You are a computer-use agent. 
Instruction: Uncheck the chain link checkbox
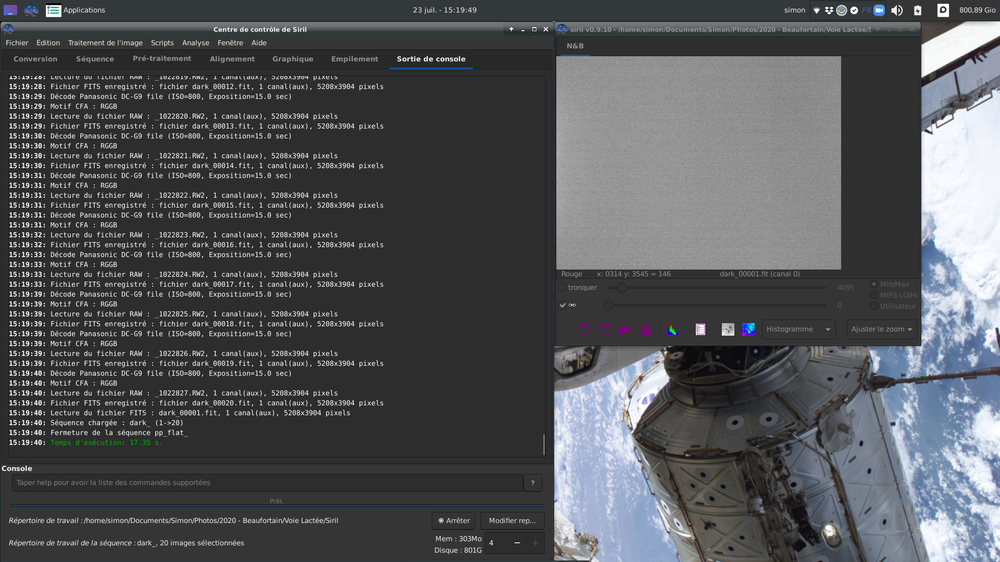pyautogui.click(x=563, y=305)
